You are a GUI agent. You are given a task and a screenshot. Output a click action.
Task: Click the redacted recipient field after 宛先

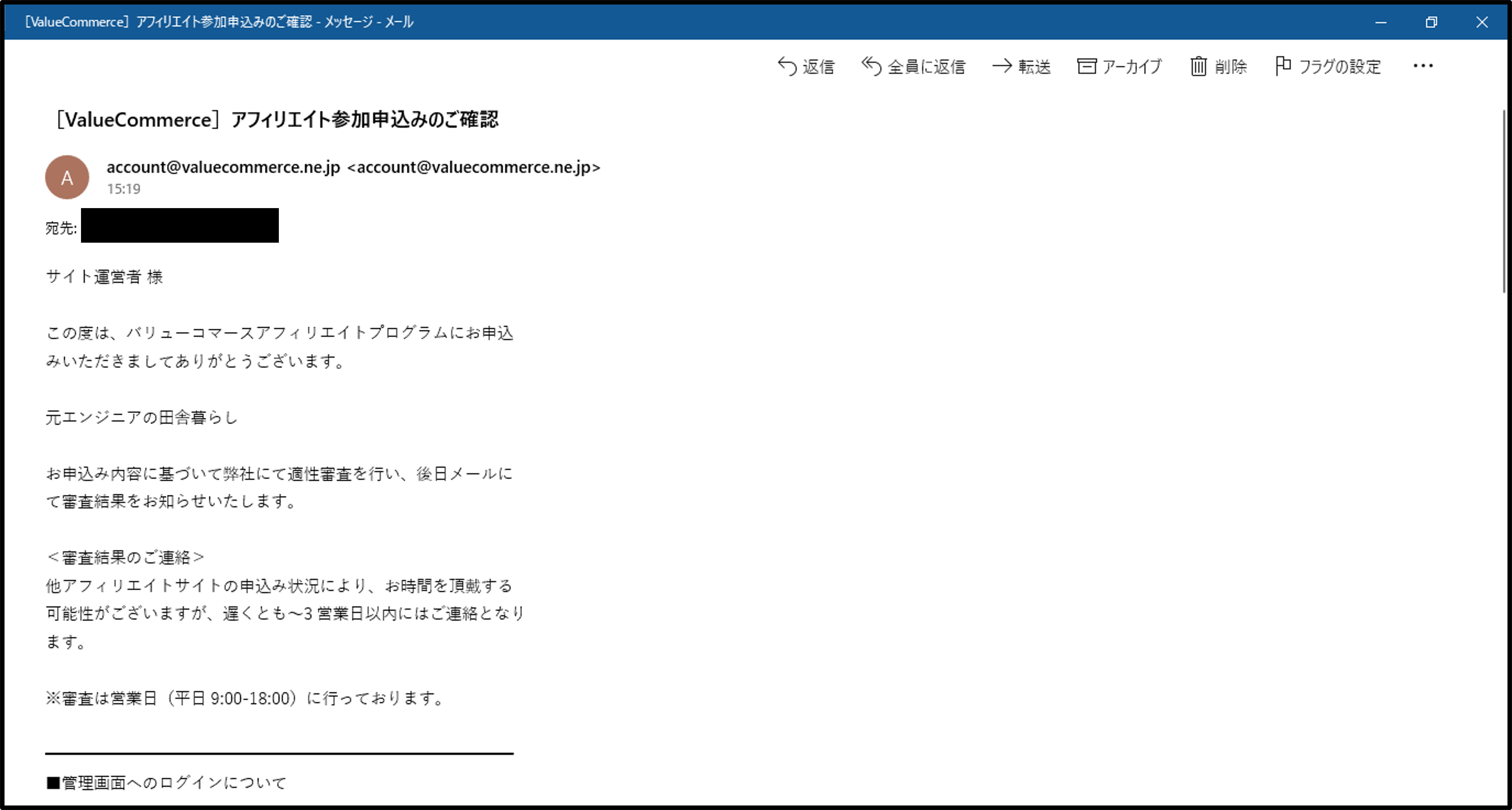tap(180, 225)
